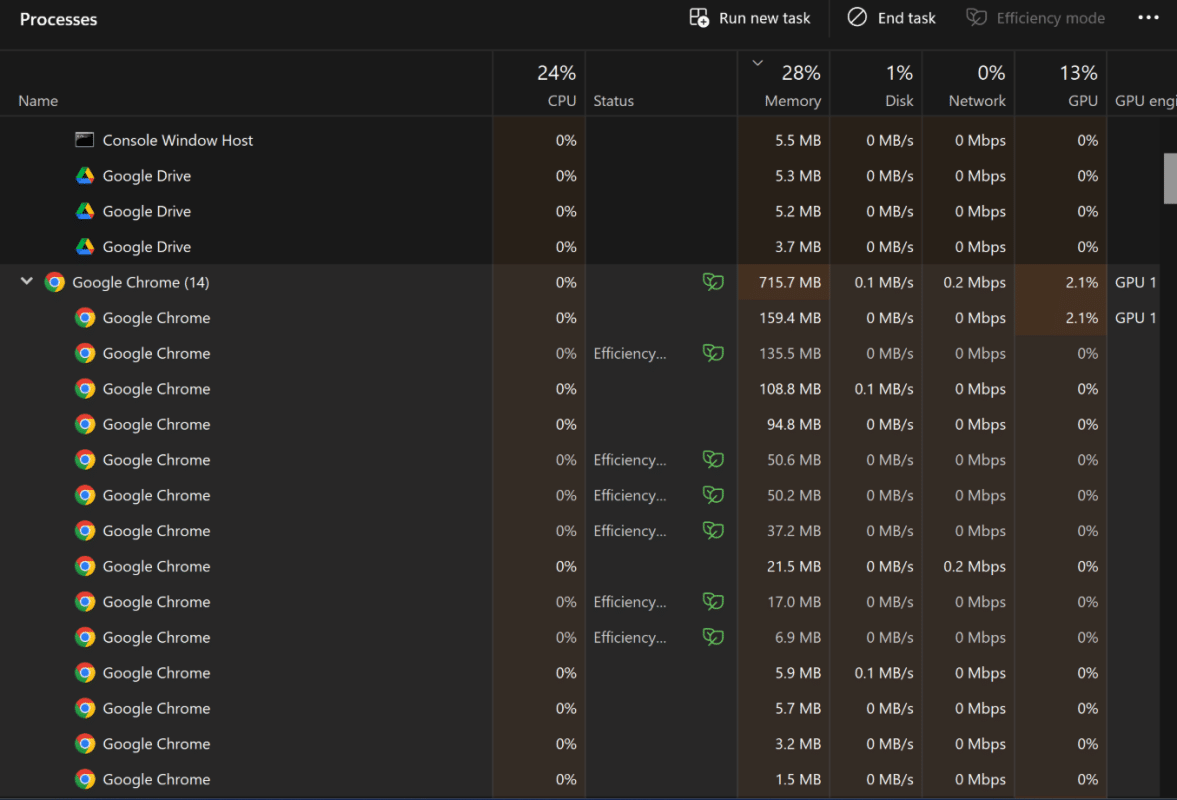Click the efficiency leaf icon in the 50.2 MB row
This screenshot has width=1177, height=800.
pyautogui.click(x=713, y=495)
